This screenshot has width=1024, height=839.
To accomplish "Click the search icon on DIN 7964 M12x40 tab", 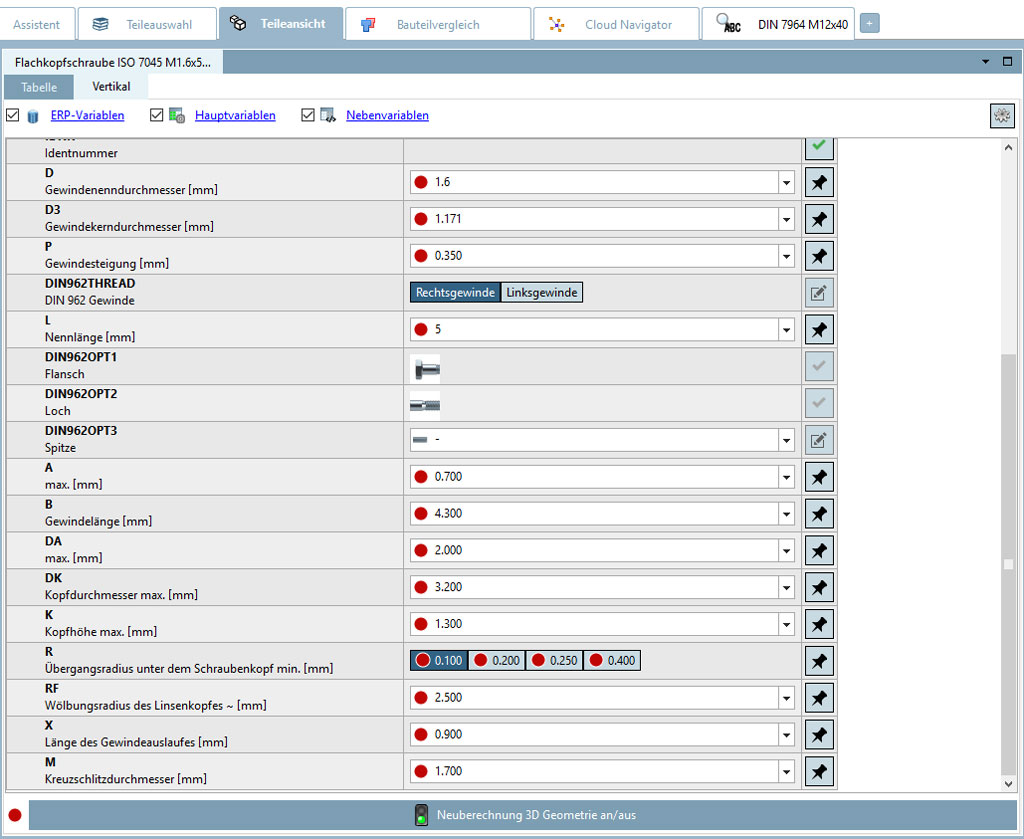I will coord(729,23).
